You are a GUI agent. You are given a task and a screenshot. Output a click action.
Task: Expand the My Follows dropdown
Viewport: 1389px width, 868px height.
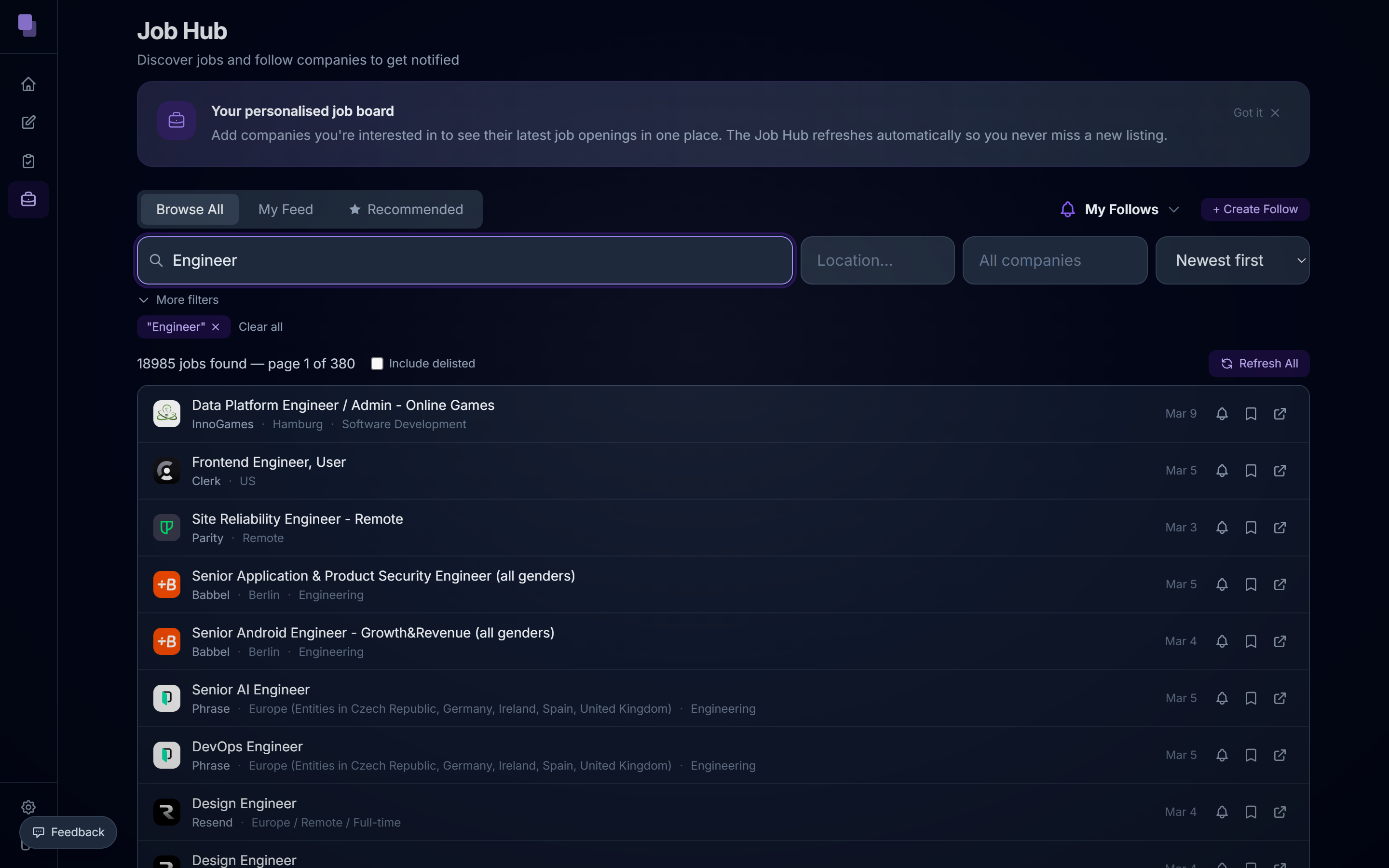[1119, 209]
